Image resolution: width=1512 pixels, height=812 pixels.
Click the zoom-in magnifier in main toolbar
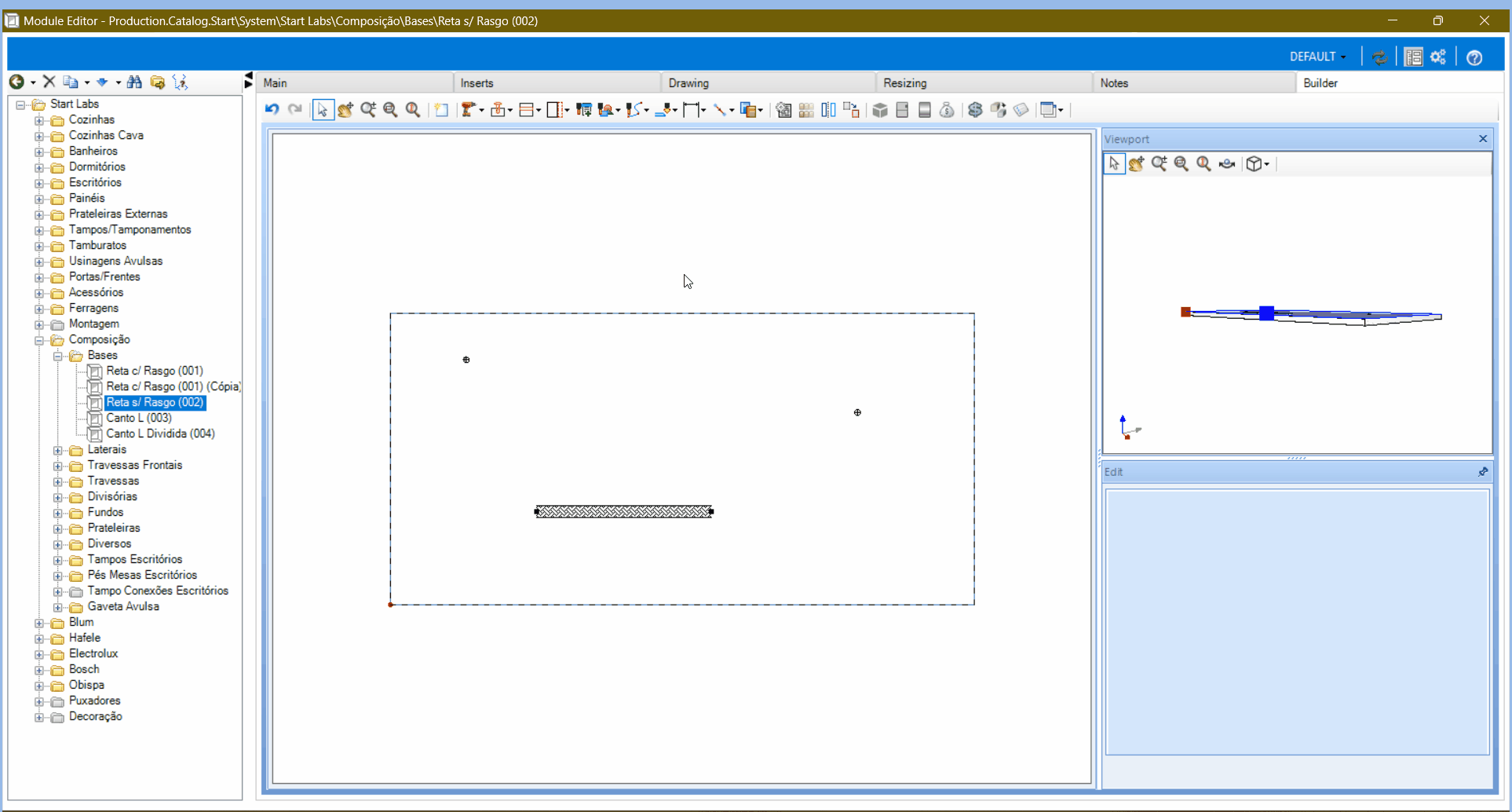pos(368,110)
